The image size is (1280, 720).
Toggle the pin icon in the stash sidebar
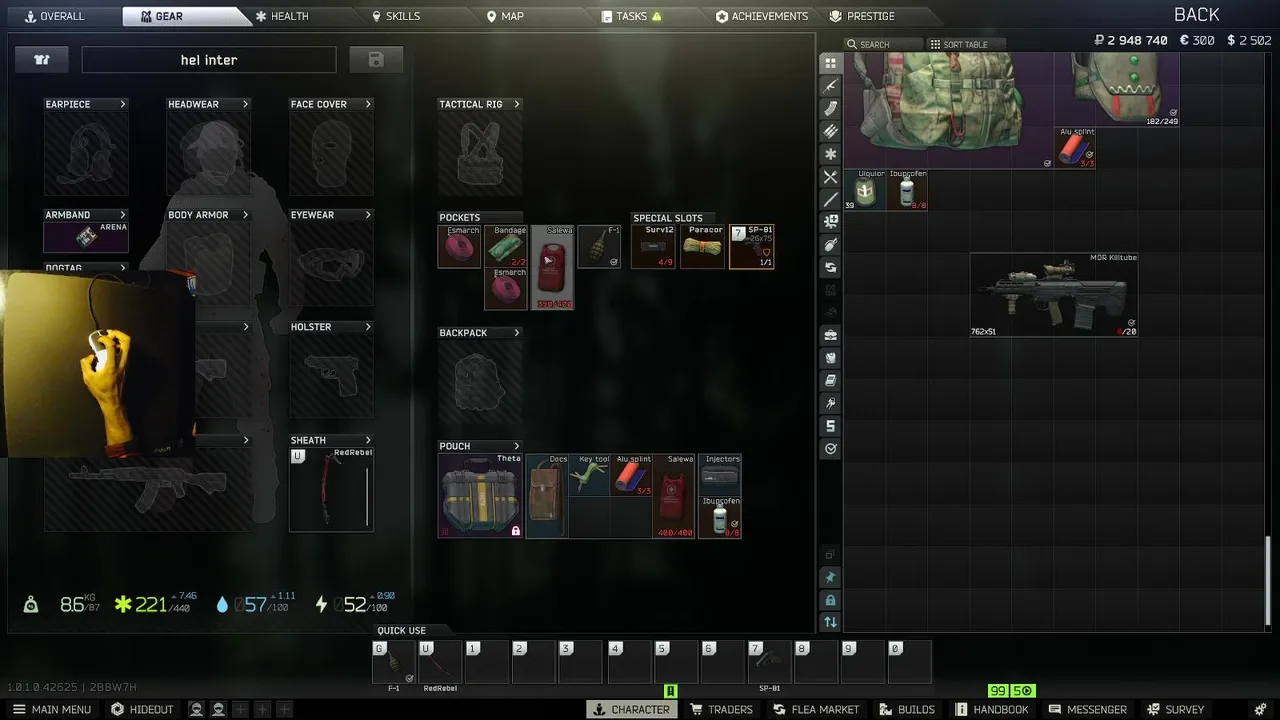(x=830, y=577)
